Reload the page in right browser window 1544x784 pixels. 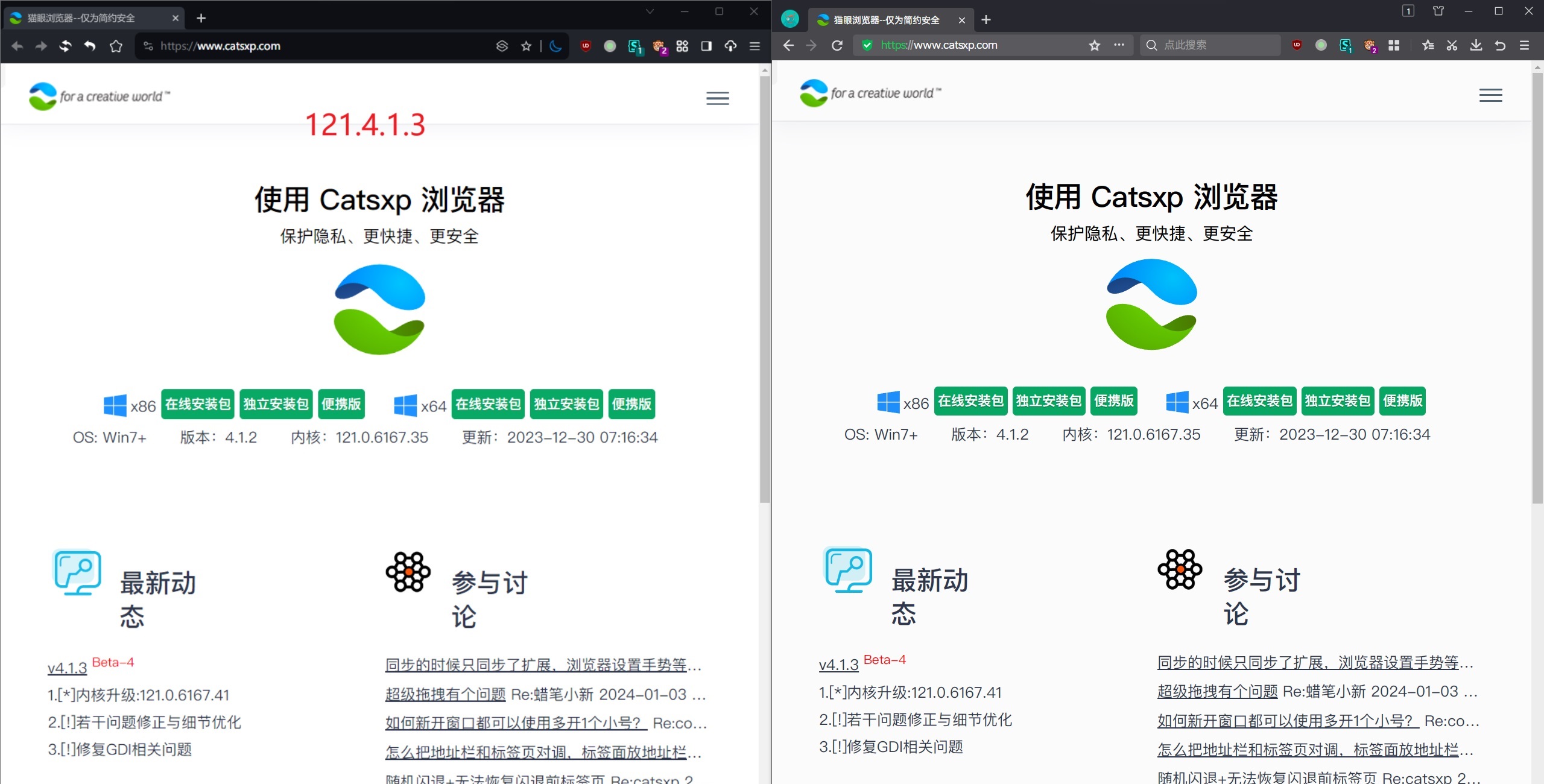click(x=837, y=45)
